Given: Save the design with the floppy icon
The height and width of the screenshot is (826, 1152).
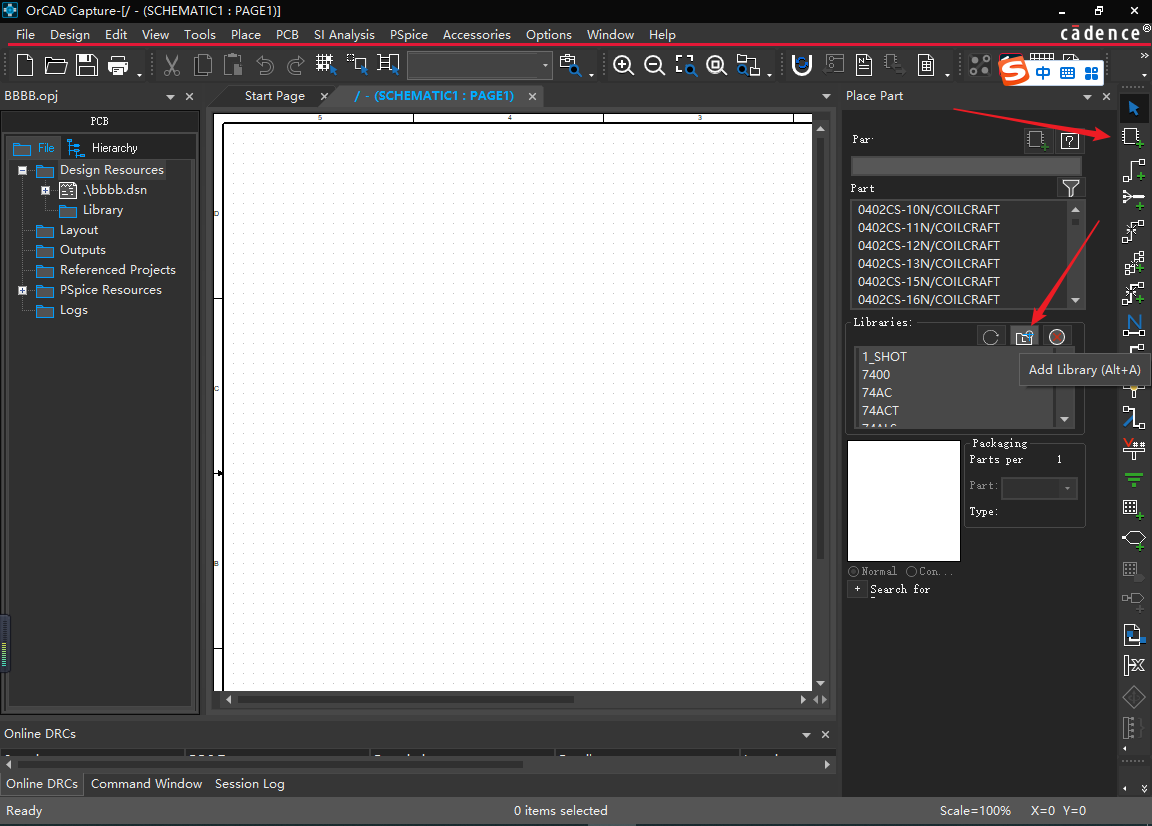Looking at the screenshot, I should point(87,65).
